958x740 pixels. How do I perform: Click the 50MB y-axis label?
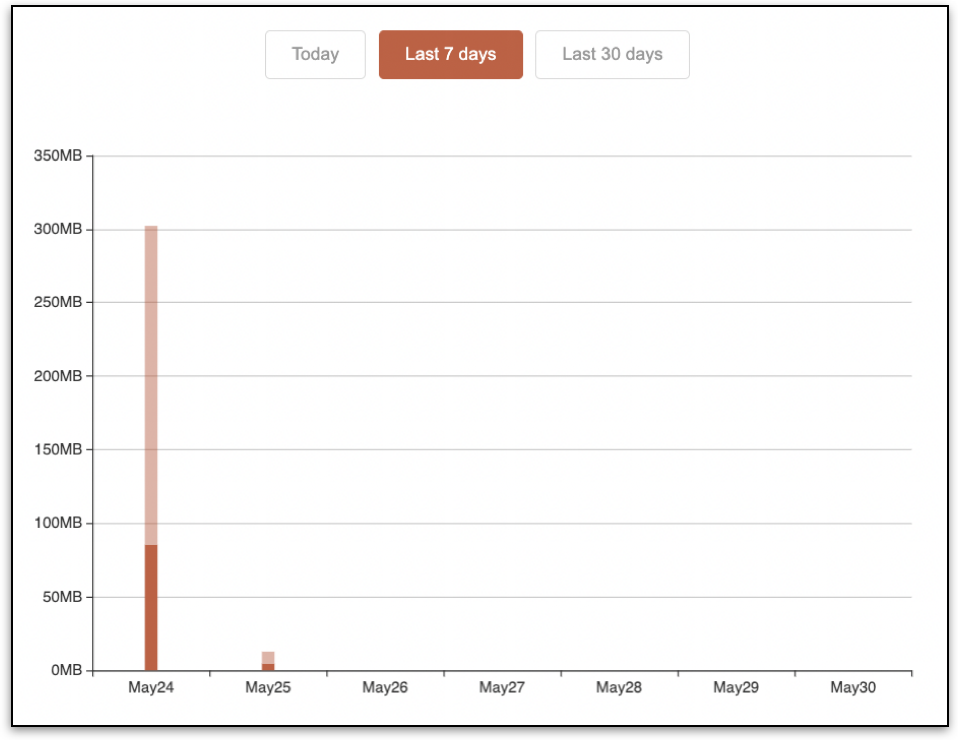62,597
